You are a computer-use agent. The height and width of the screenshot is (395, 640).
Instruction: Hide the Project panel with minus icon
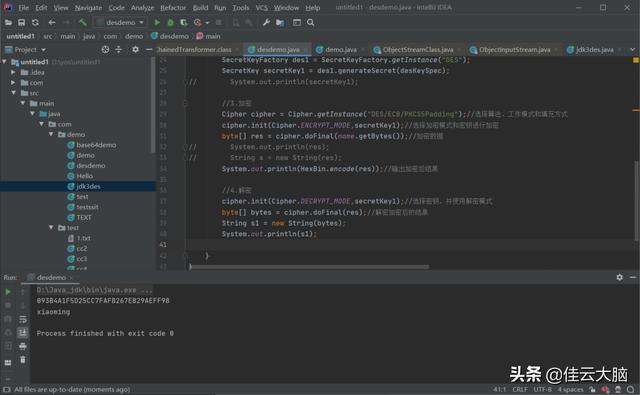149,49
